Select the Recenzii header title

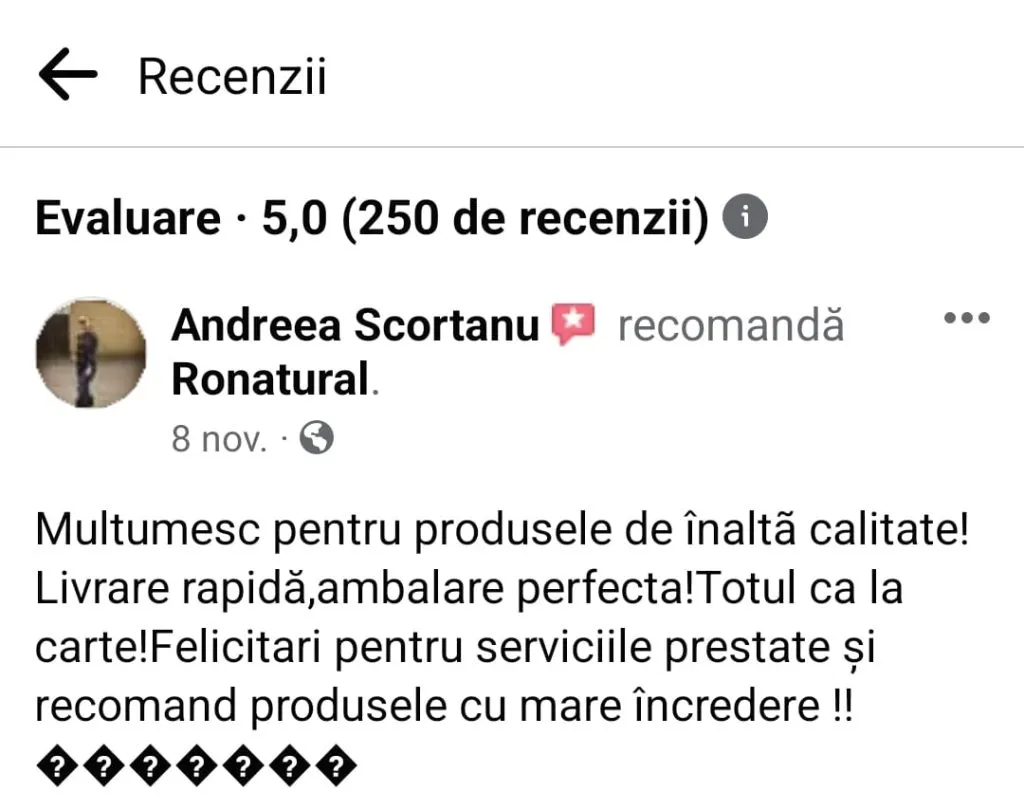(x=232, y=76)
